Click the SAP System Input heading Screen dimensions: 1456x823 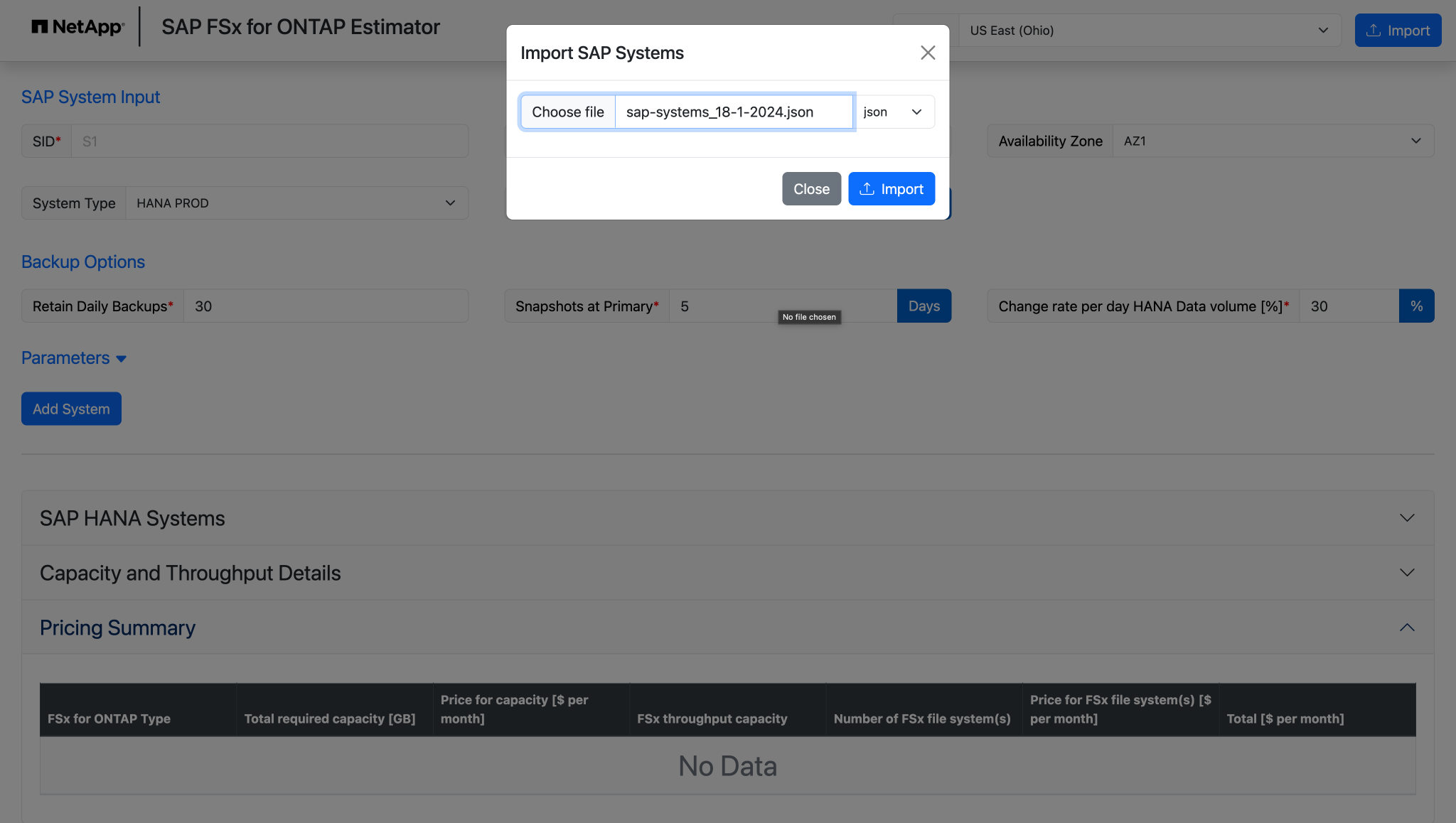coord(90,97)
